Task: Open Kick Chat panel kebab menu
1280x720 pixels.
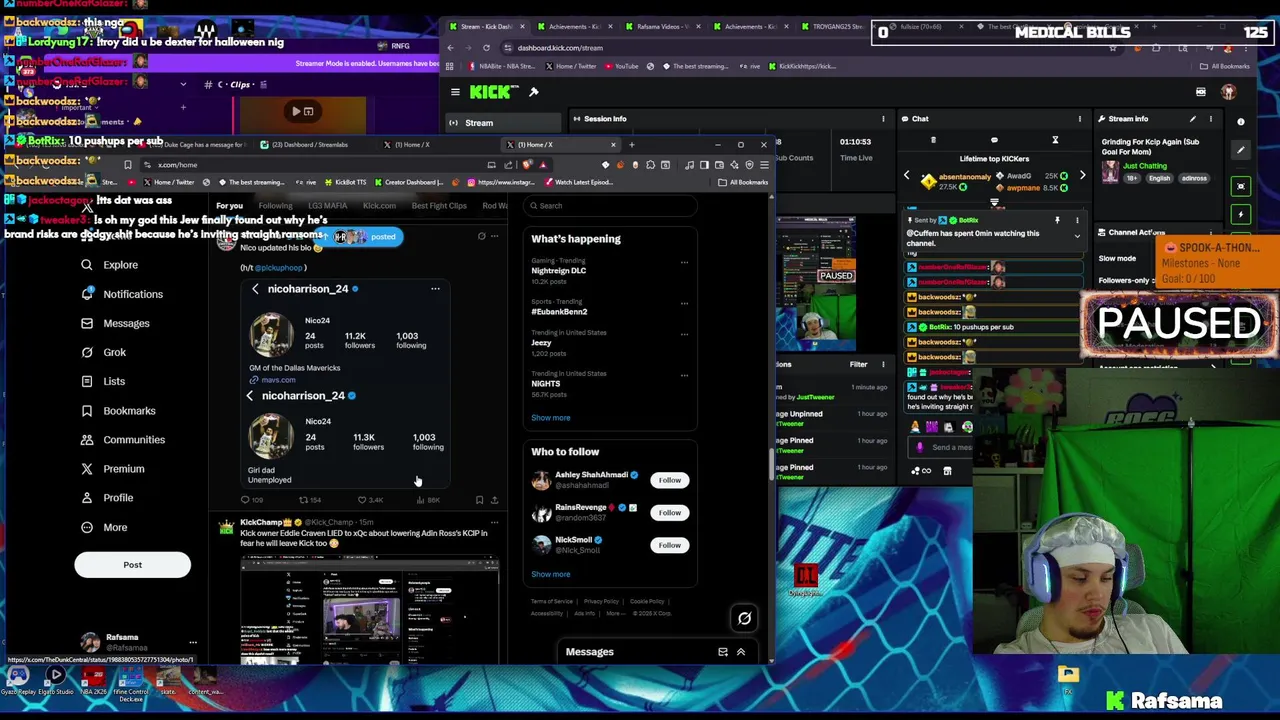Action: tap(1079, 119)
